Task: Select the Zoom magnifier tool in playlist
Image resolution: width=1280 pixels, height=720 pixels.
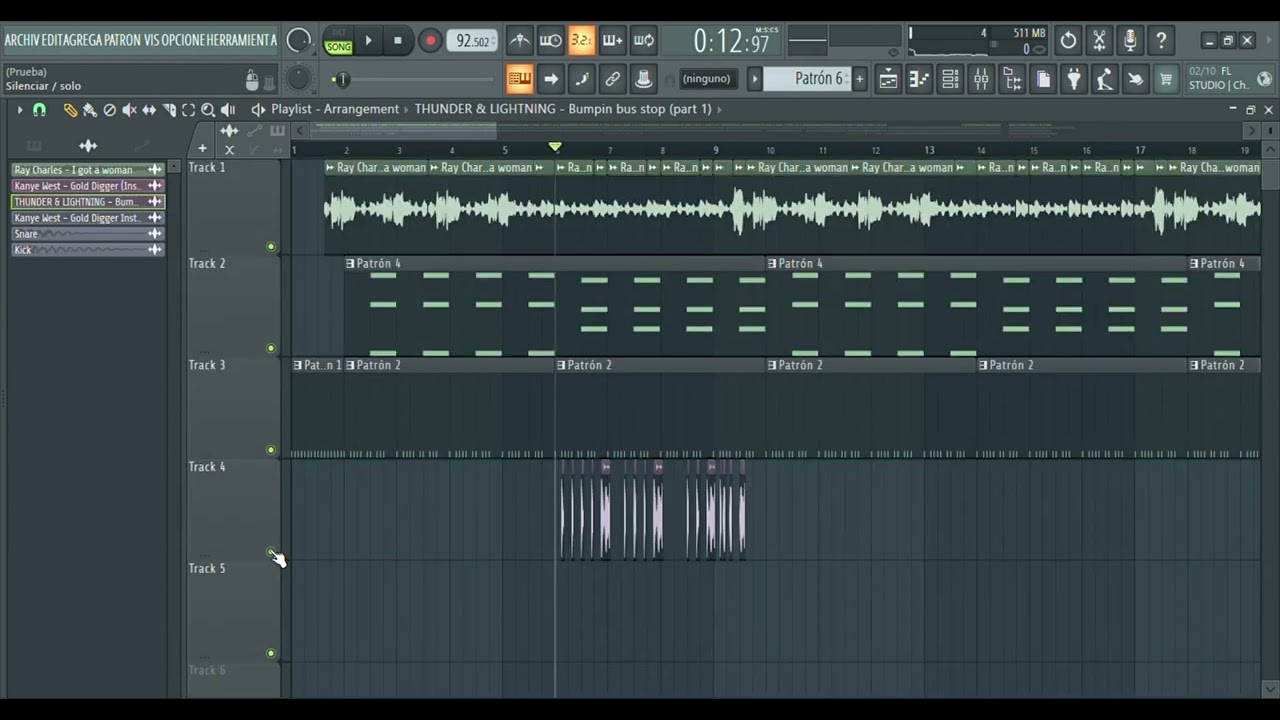Action: tap(208, 110)
